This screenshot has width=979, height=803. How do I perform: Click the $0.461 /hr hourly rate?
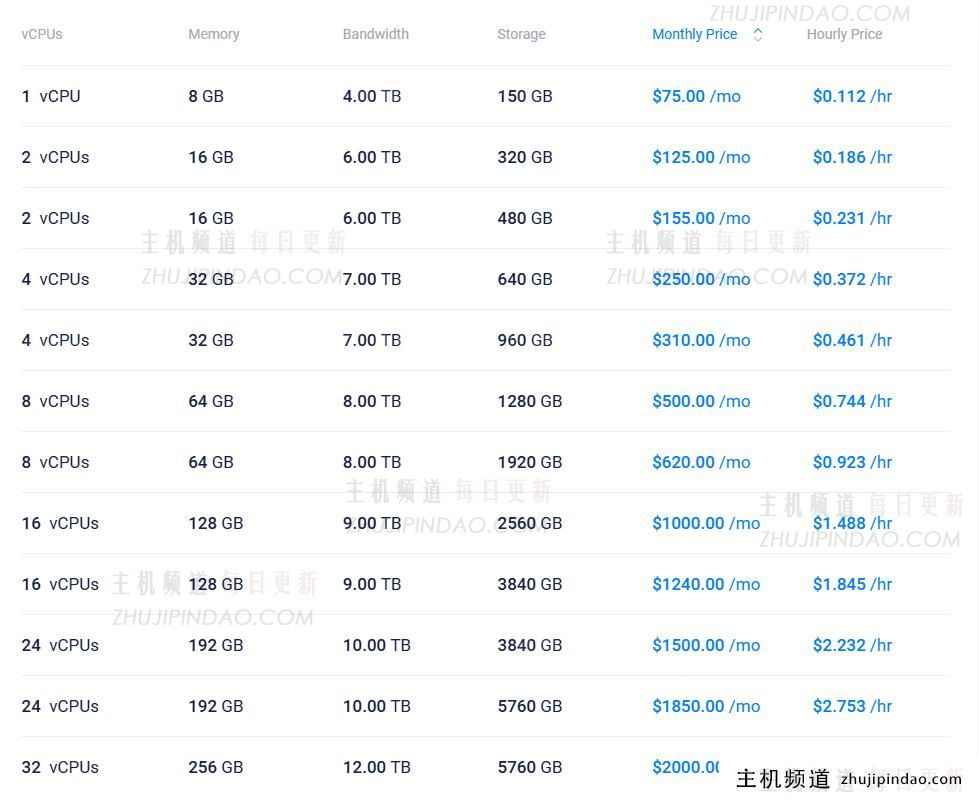coord(852,340)
